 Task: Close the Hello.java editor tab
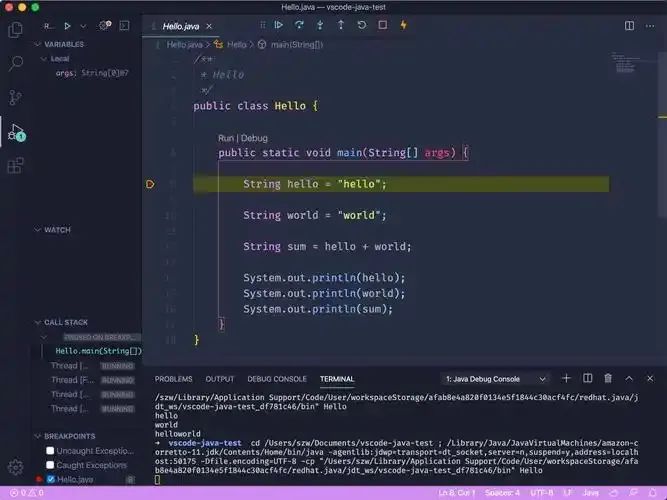pyautogui.click(x=209, y=26)
